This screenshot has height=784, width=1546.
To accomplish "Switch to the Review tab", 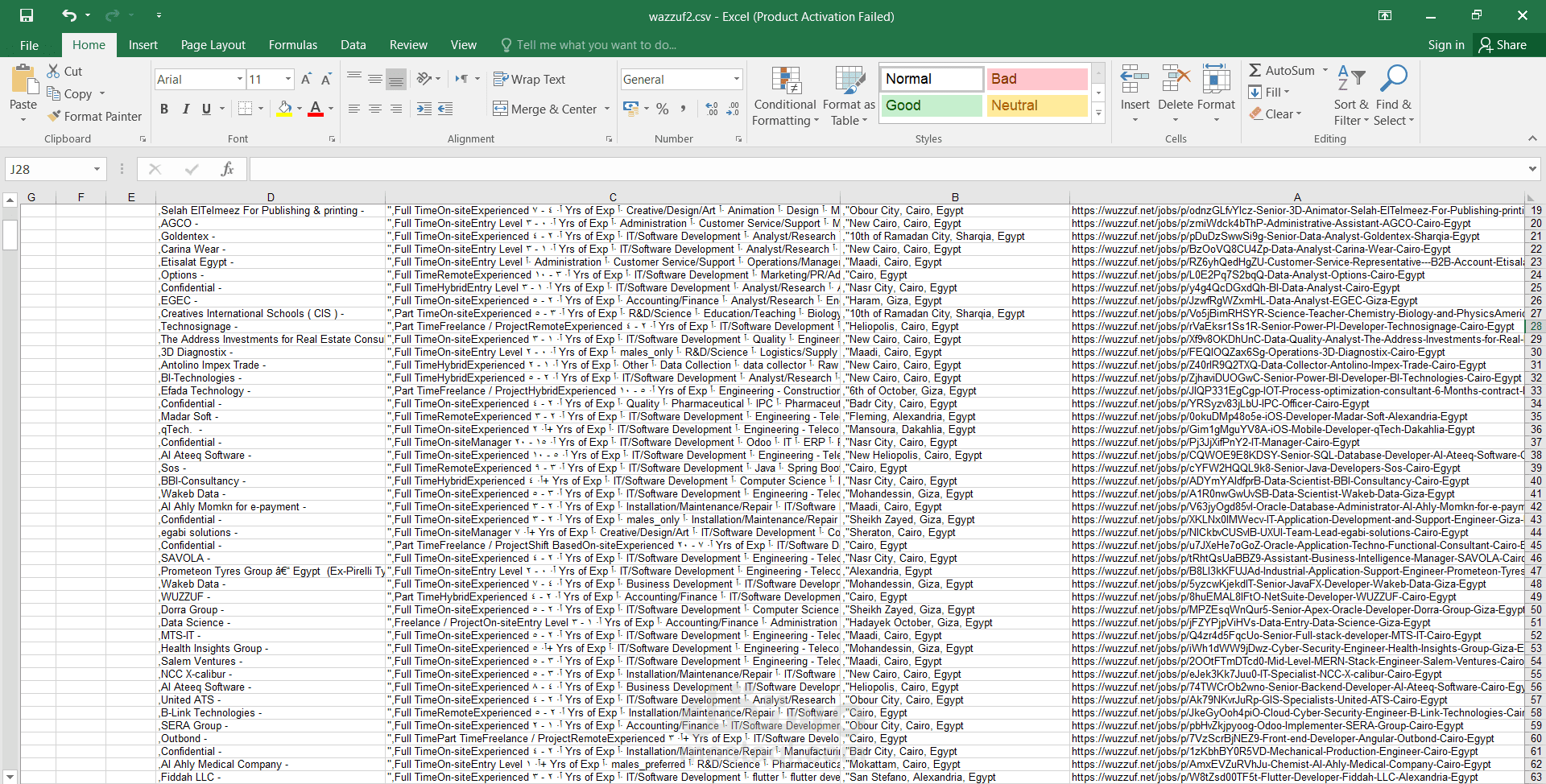I will [x=408, y=45].
